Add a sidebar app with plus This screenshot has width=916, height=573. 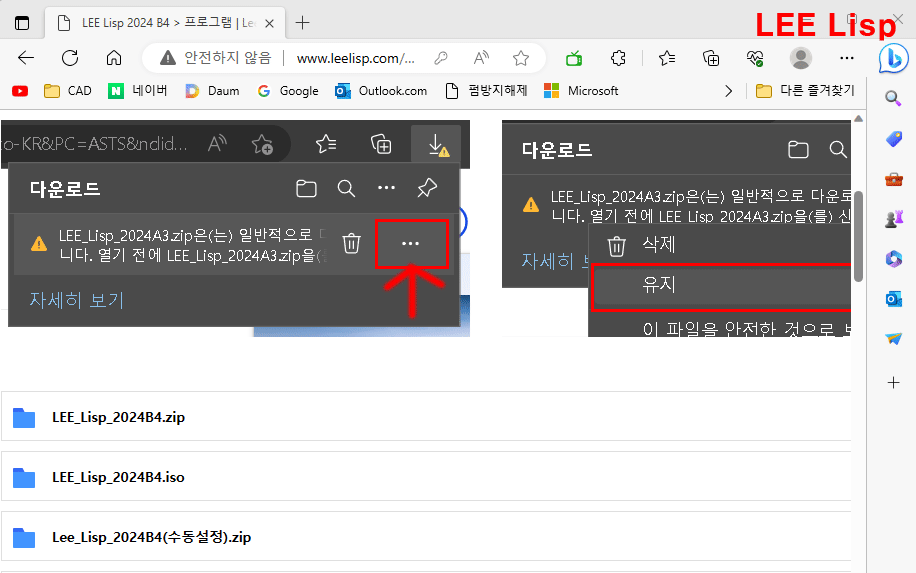pos(893,383)
